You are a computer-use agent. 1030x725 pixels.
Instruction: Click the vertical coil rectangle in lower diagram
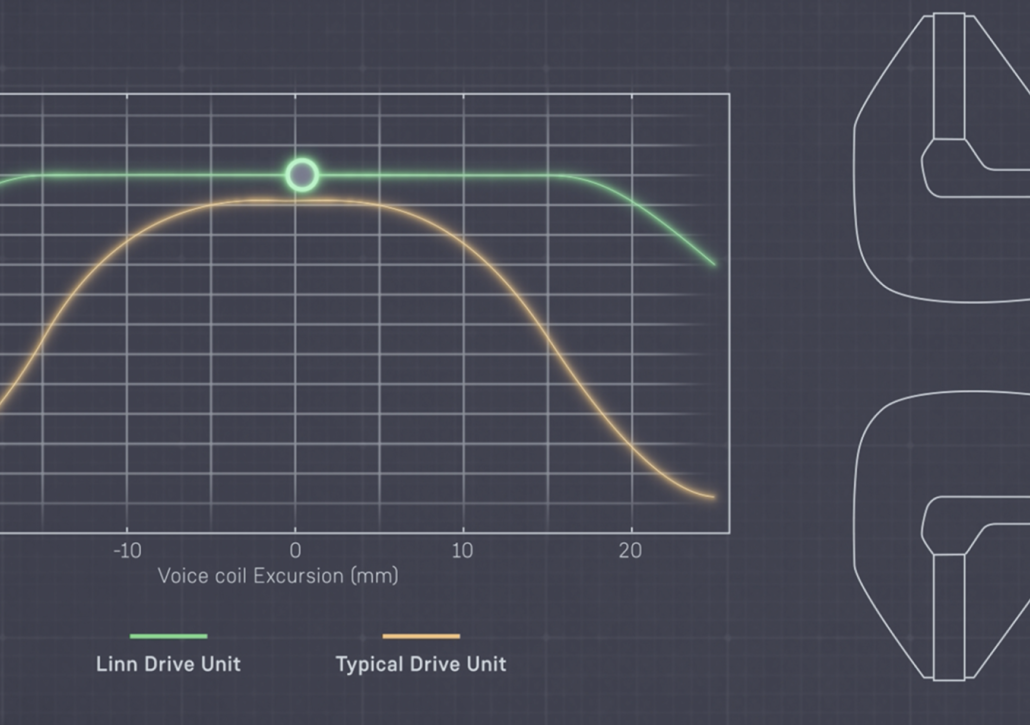(949, 615)
